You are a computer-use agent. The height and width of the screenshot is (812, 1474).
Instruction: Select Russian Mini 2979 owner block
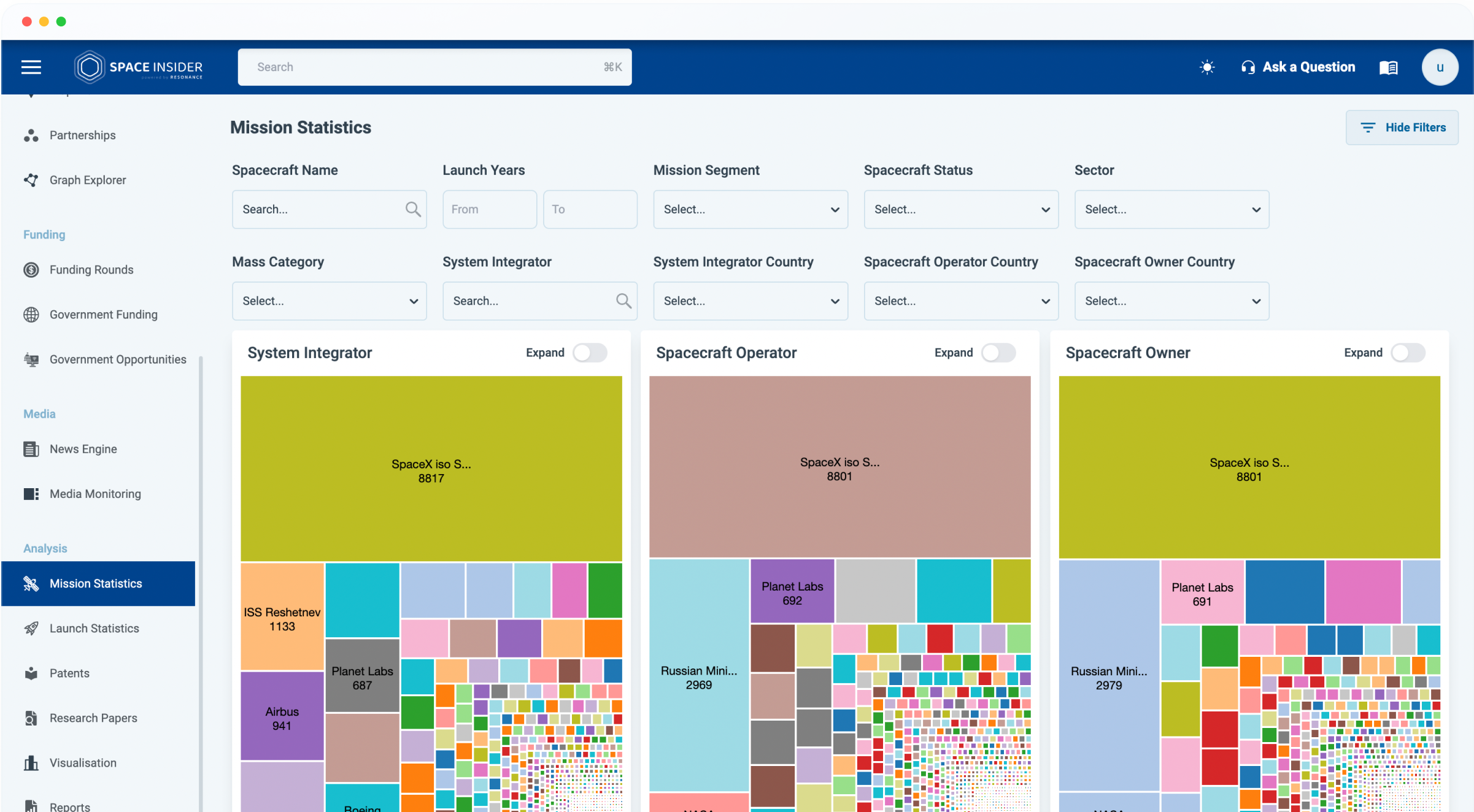point(1109,675)
